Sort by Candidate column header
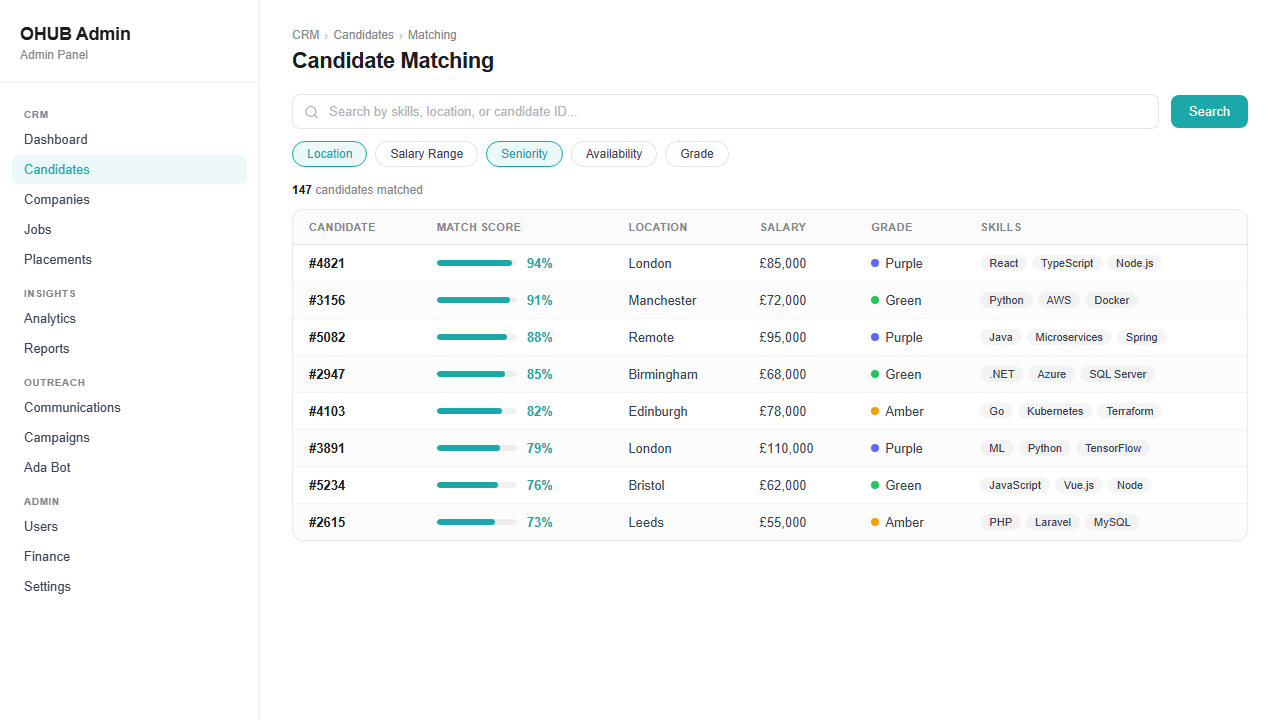Image resolution: width=1280 pixels, height=720 pixels. 342,227
